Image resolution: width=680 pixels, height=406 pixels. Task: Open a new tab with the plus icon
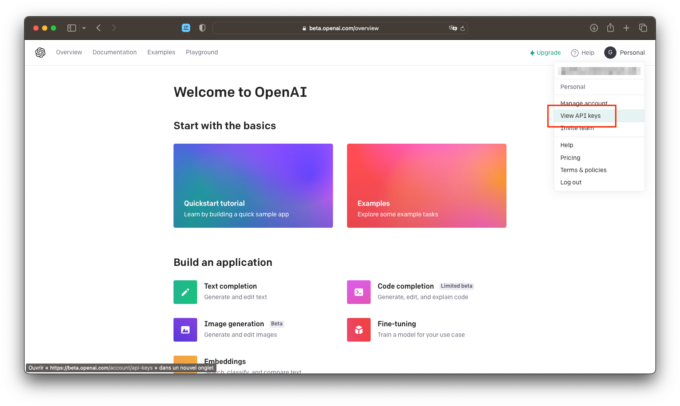tap(626, 28)
